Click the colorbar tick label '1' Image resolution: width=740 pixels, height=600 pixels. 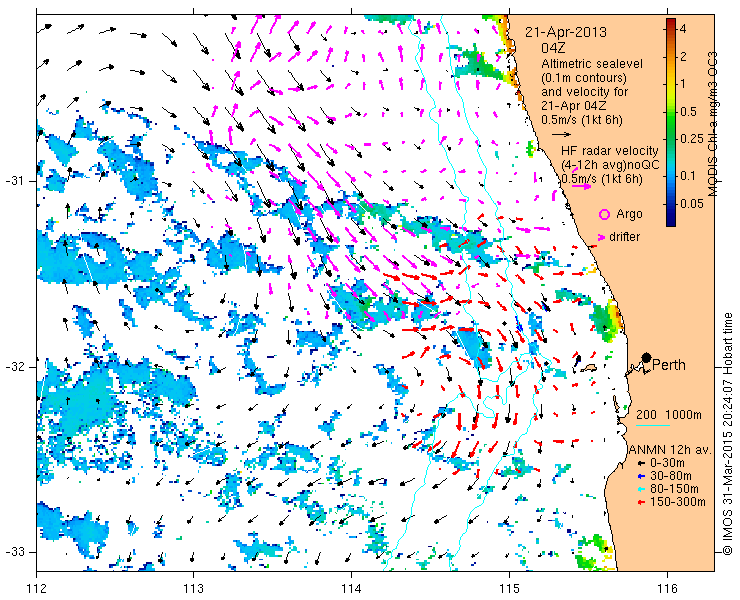tap(682, 85)
